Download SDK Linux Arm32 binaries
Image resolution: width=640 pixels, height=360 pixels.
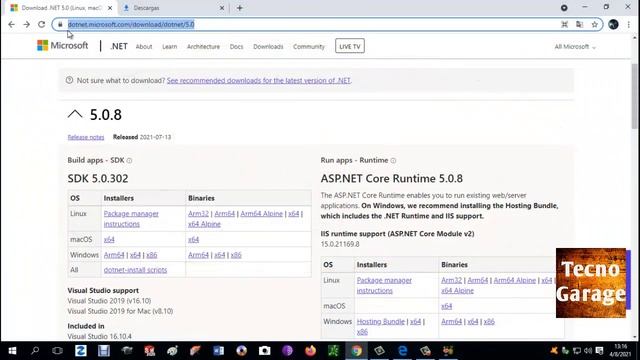point(198,213)
